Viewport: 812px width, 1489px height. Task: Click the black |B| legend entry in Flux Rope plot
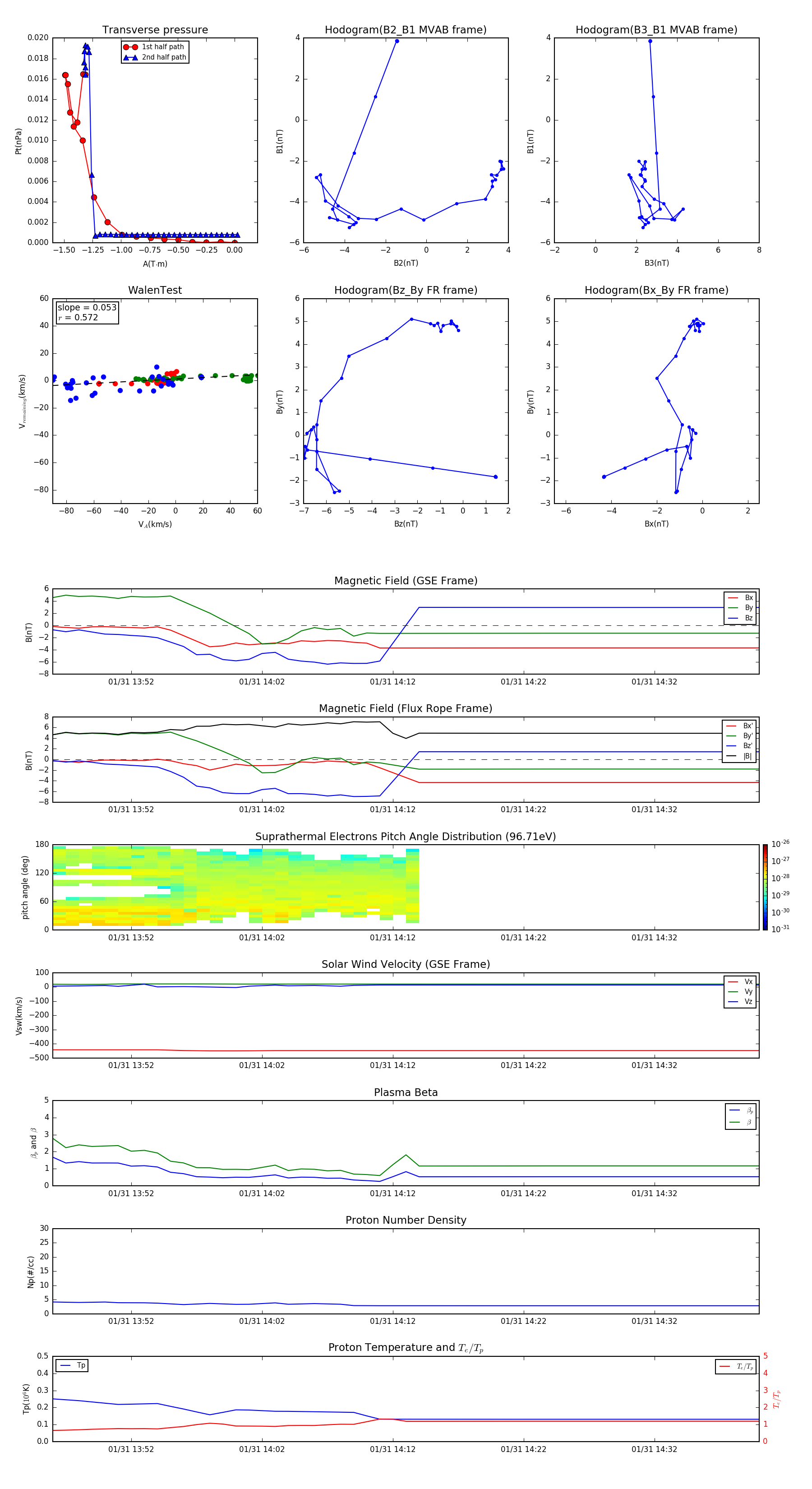coord(732,756)
